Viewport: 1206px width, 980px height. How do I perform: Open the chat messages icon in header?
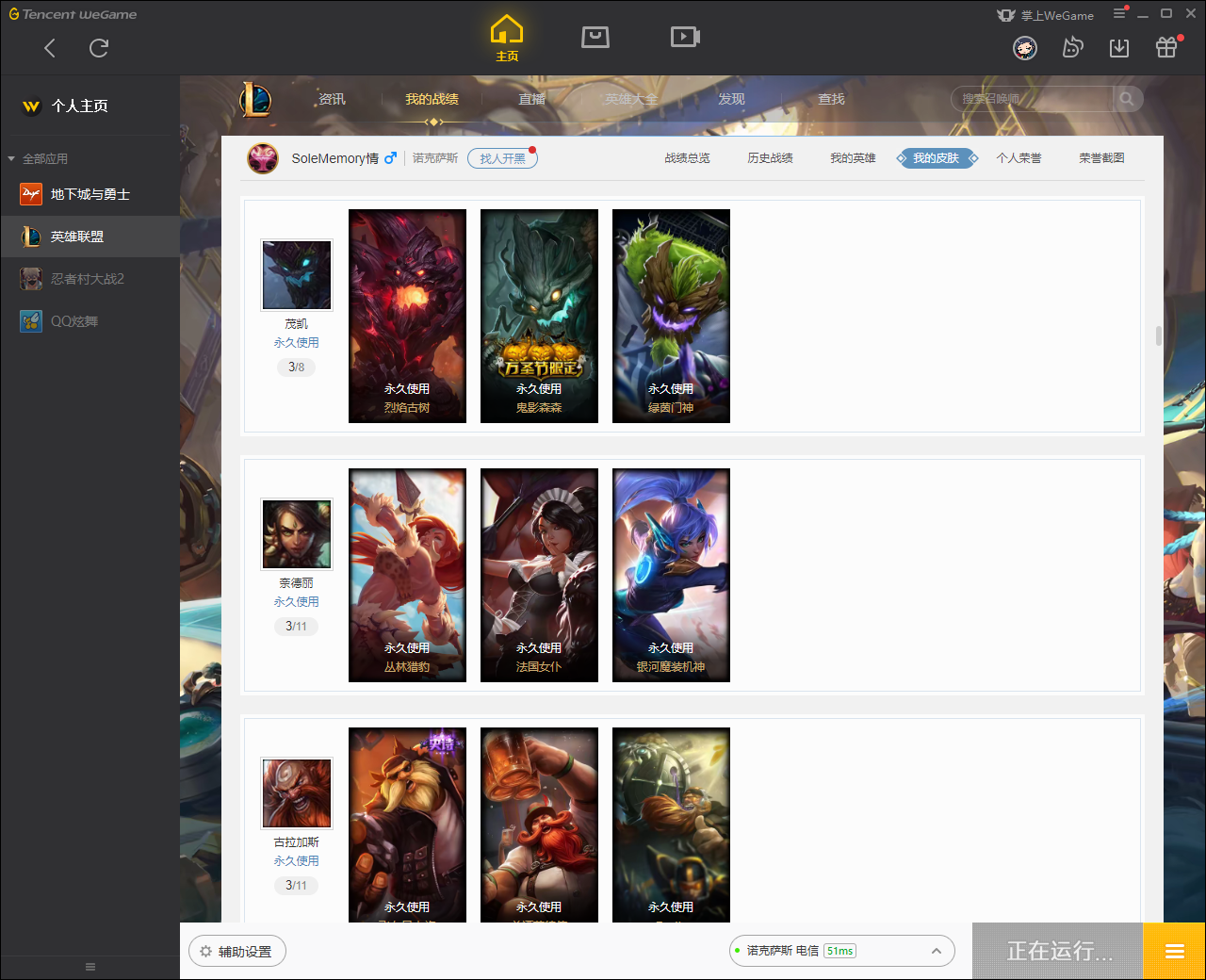point(1072,48)
